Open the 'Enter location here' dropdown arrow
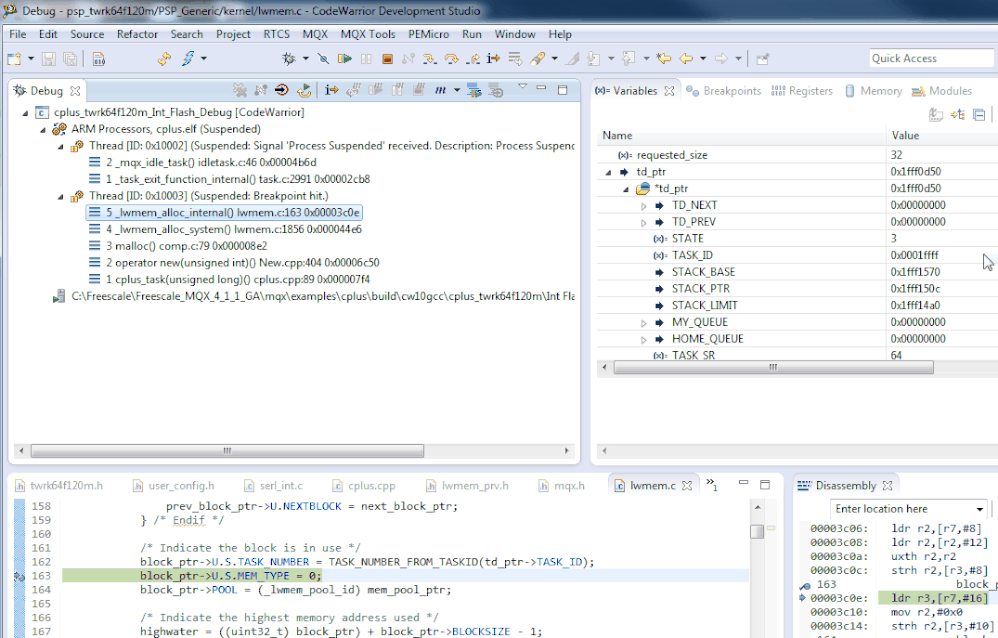The height and width of the screenshot is (638, 998). pos(979,509)
